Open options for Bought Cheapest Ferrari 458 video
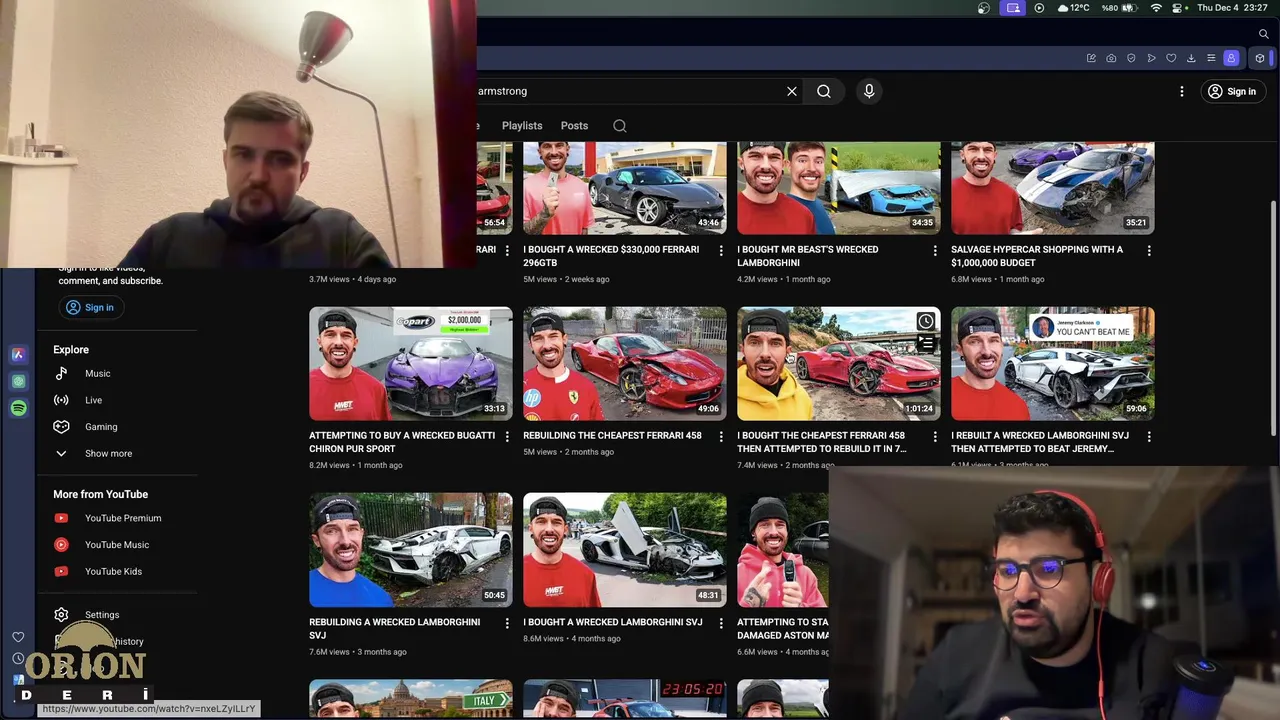Viewport: 1280px width, 720px height. coord(935,437)
